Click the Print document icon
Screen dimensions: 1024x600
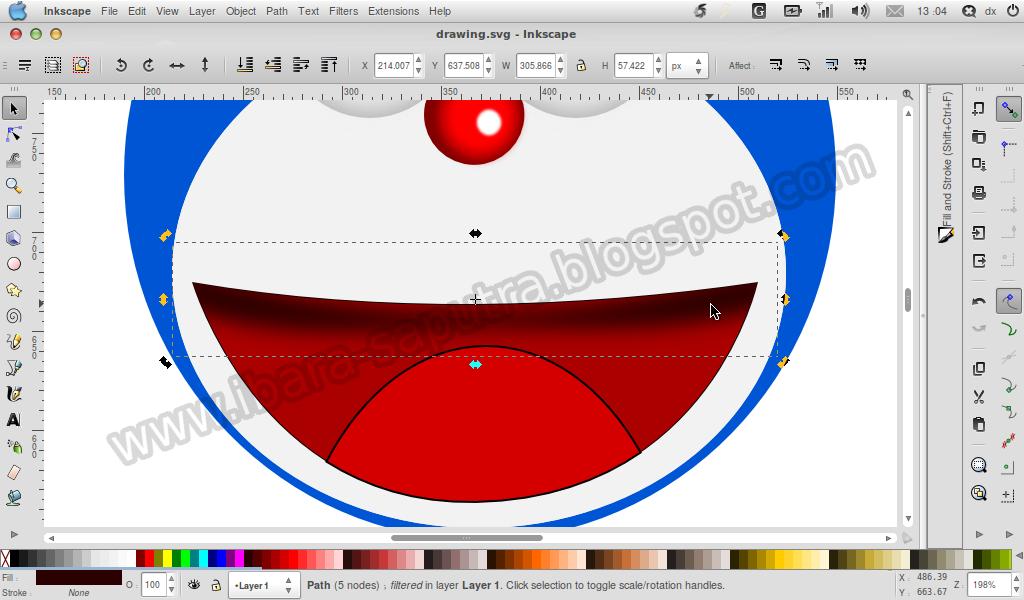click(979, 193)
